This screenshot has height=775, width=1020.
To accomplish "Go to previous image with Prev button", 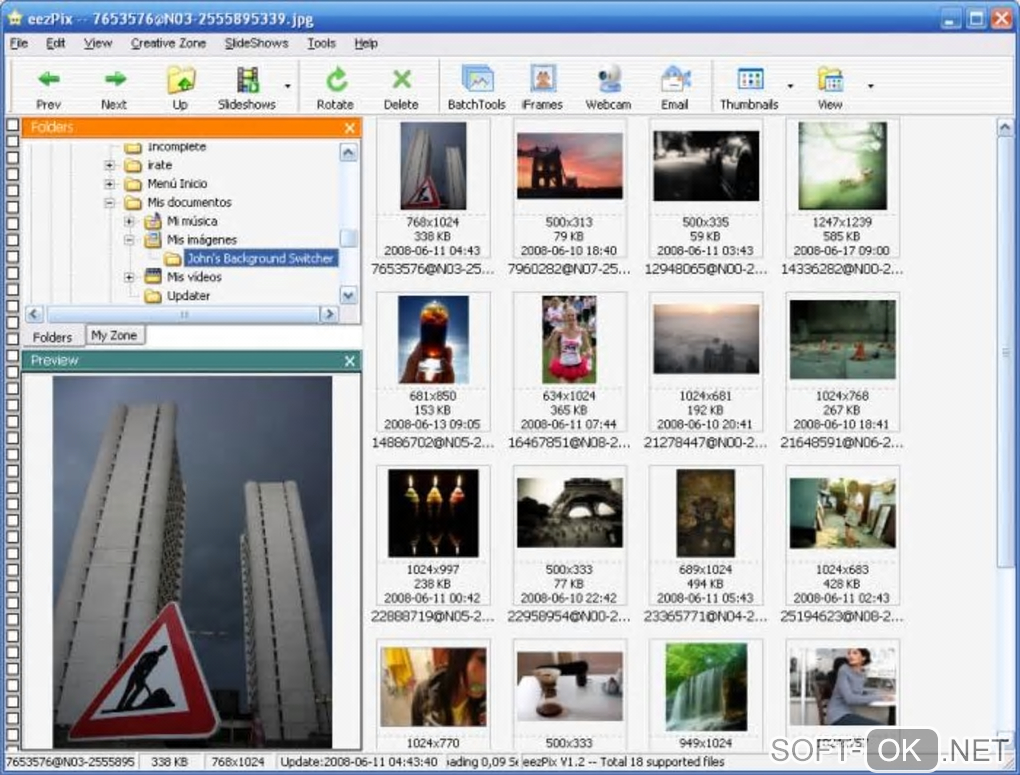I will [49, 88].
